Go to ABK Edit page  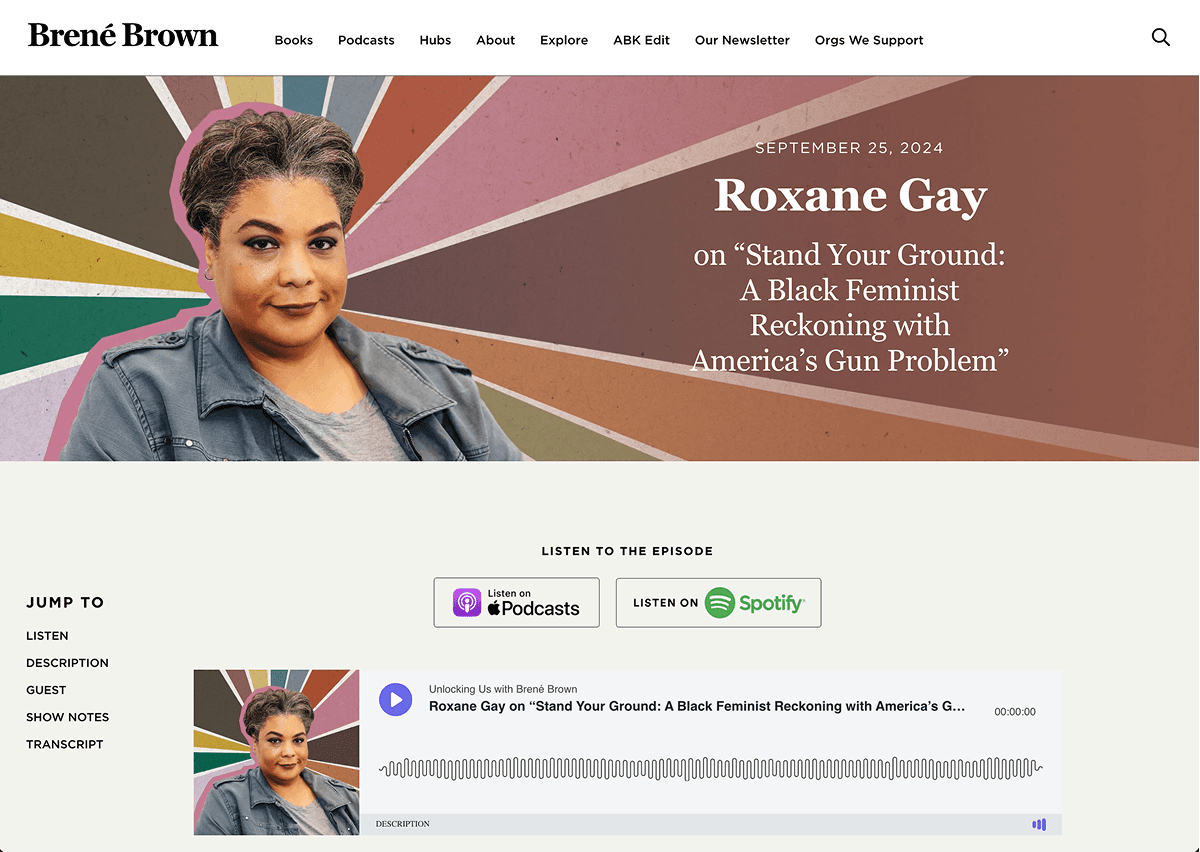pyautogui.click(x=642, y=41)
